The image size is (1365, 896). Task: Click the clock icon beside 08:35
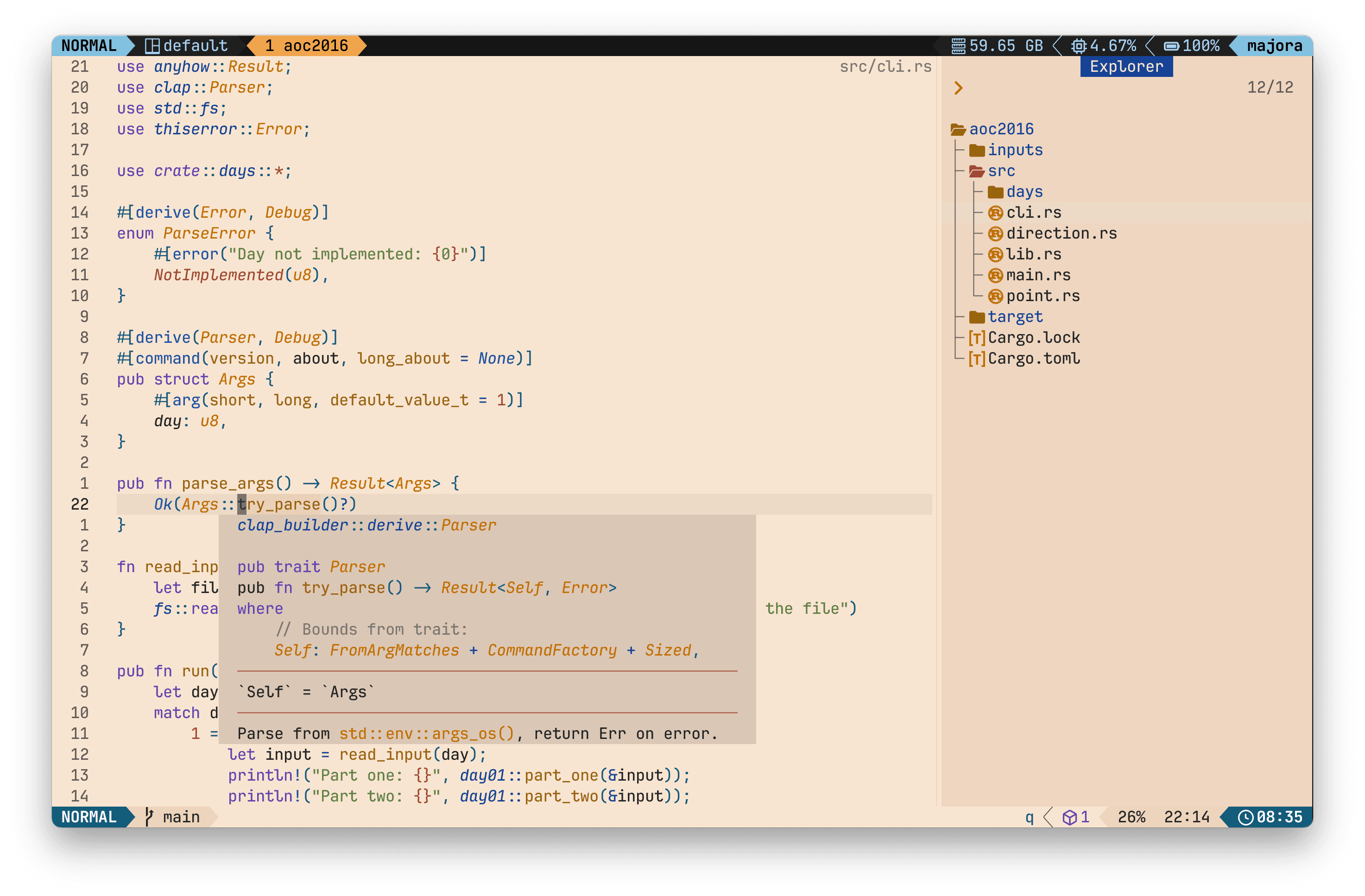tap(1246, 817)
